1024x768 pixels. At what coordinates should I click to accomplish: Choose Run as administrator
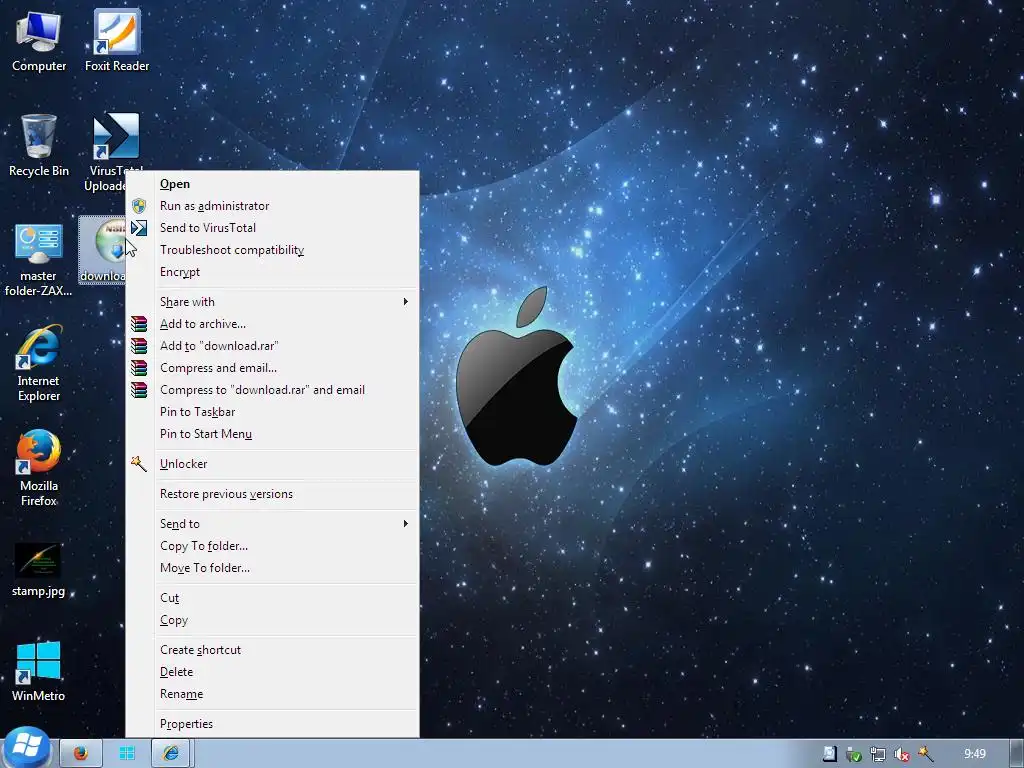point(272,206)
